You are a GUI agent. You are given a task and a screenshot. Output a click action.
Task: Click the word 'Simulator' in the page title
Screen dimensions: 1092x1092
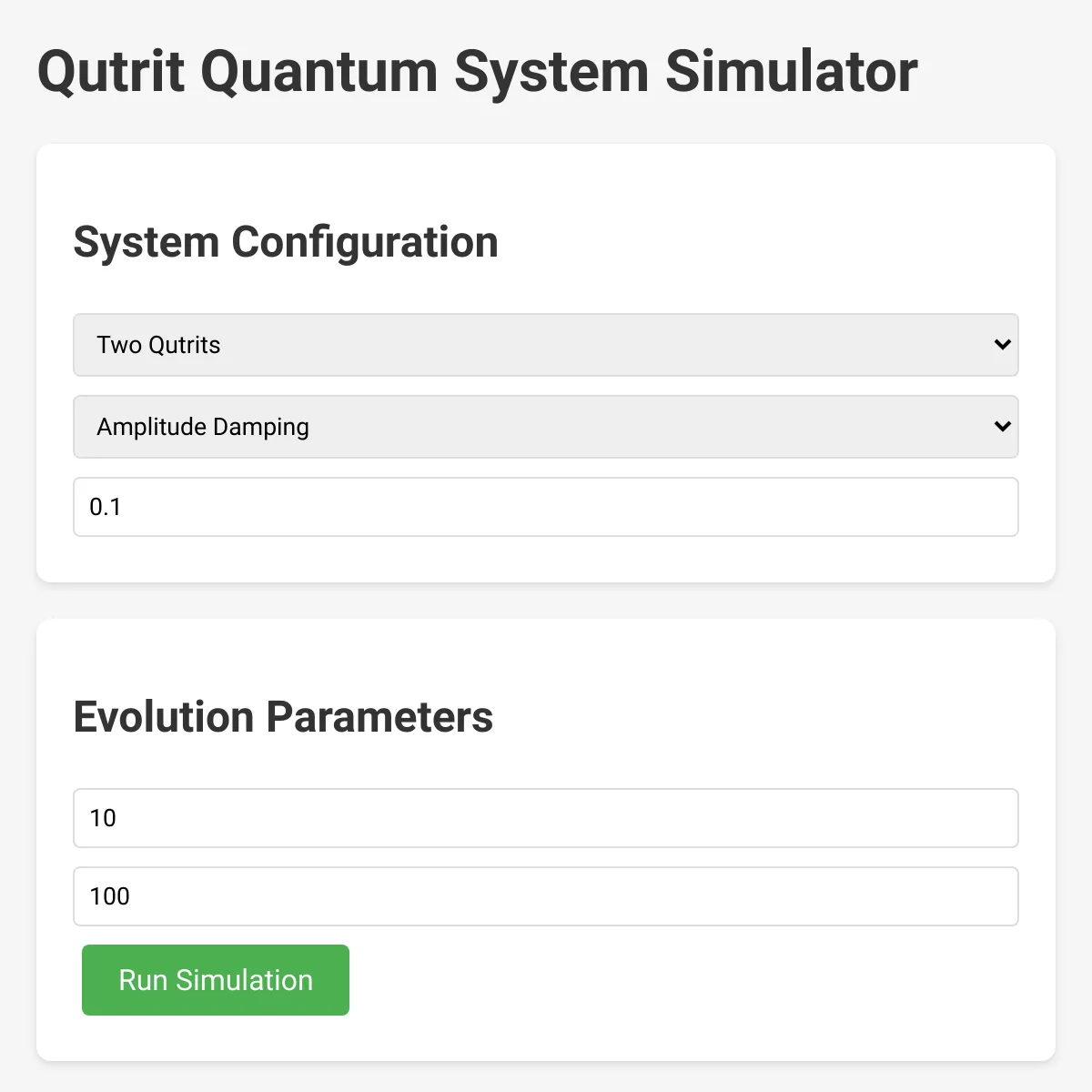click(792, 72)
